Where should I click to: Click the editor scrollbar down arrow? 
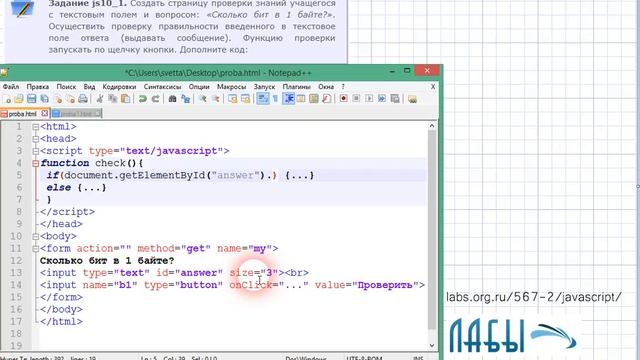click(432, 345)
